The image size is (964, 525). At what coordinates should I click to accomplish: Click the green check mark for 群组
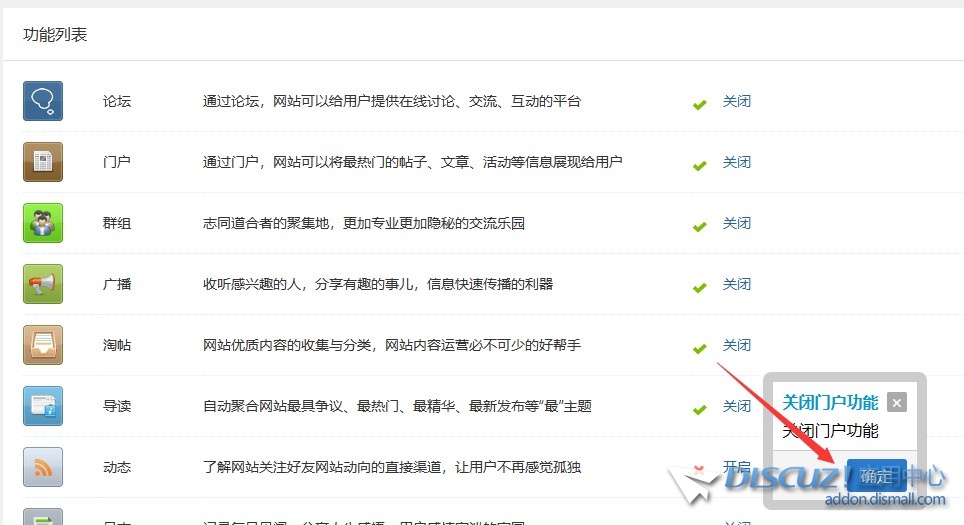[x=699, y=226]
